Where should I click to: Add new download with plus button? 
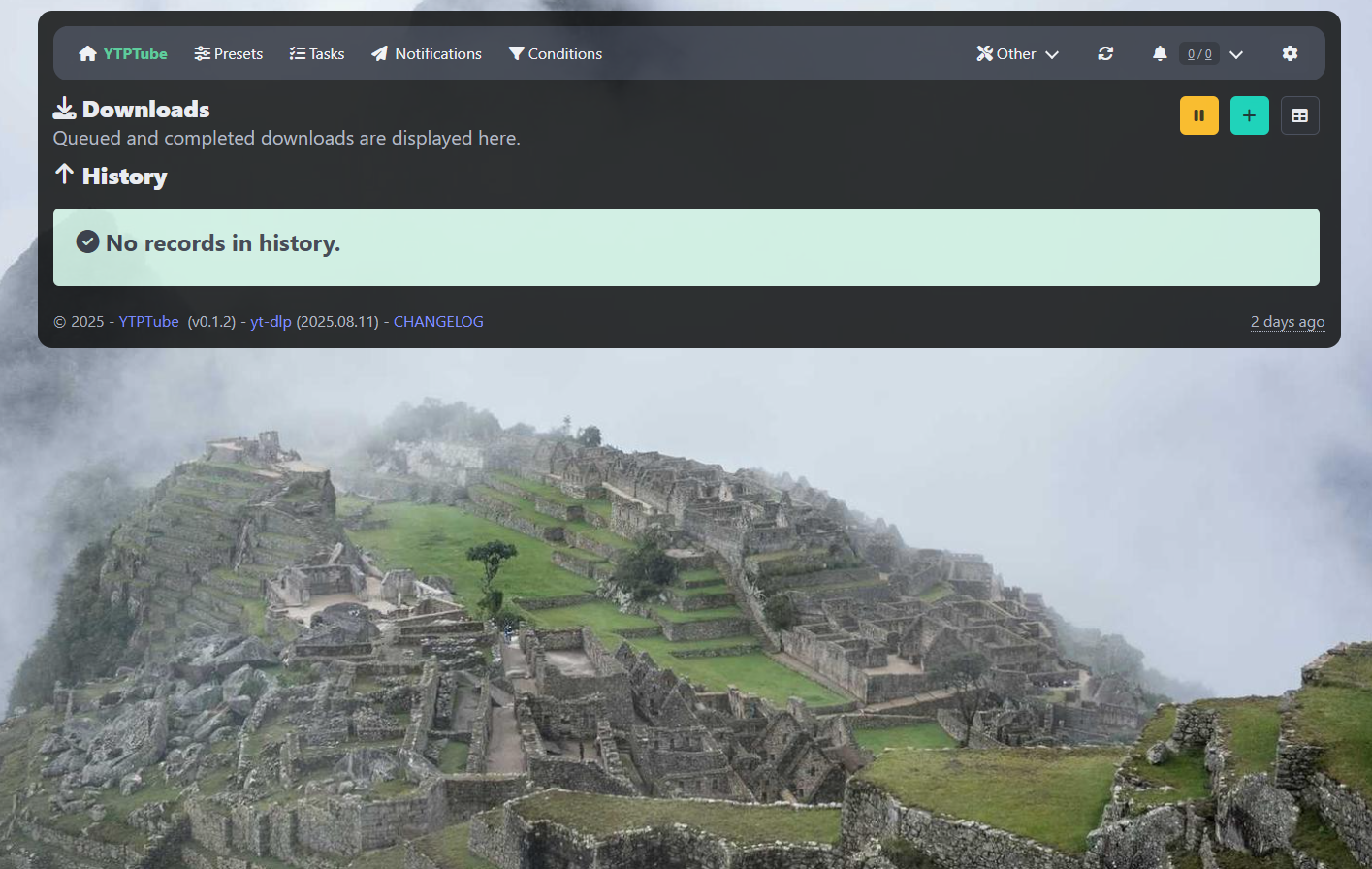click(x=1250, y=115)
